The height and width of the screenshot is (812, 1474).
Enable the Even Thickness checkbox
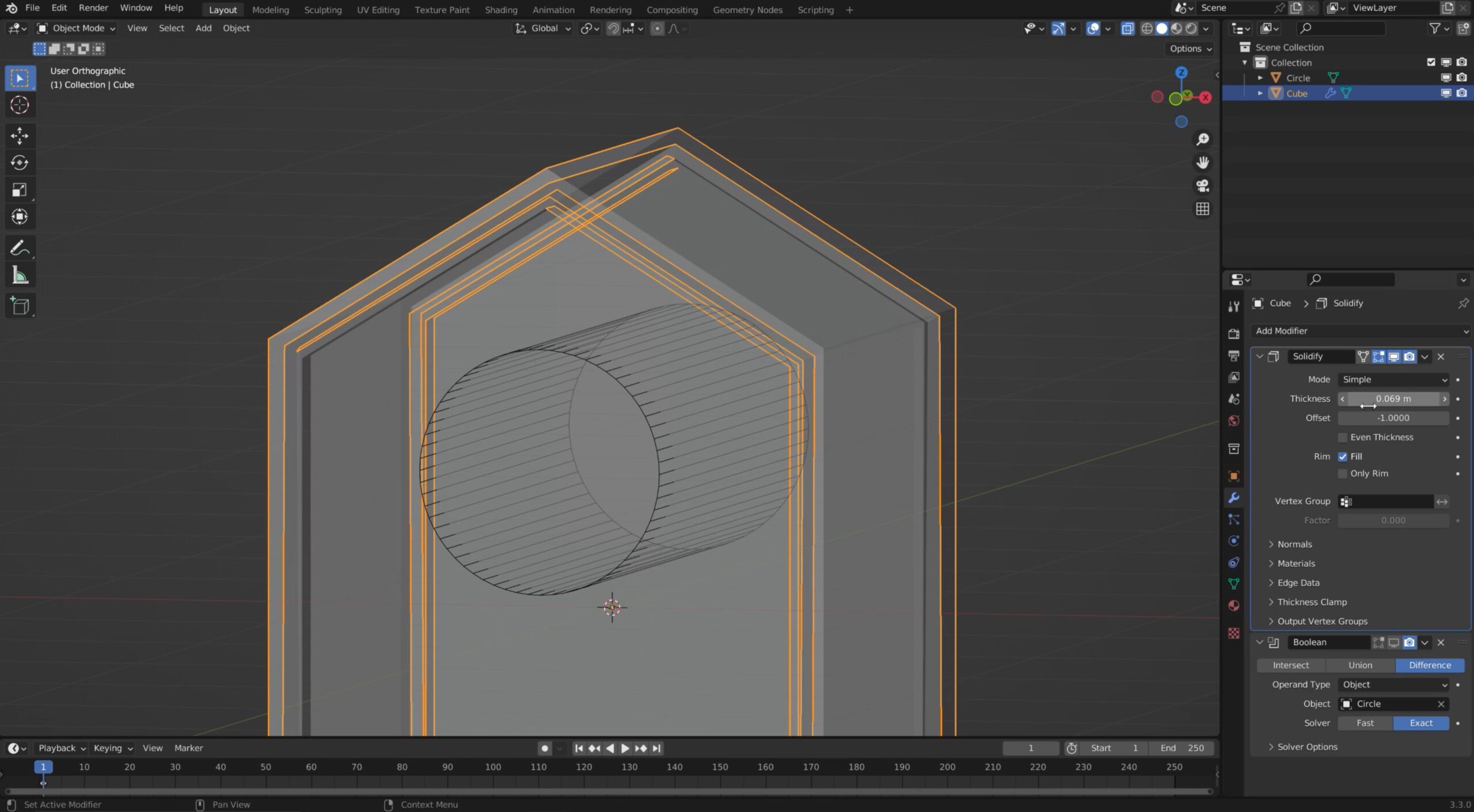1342,437
